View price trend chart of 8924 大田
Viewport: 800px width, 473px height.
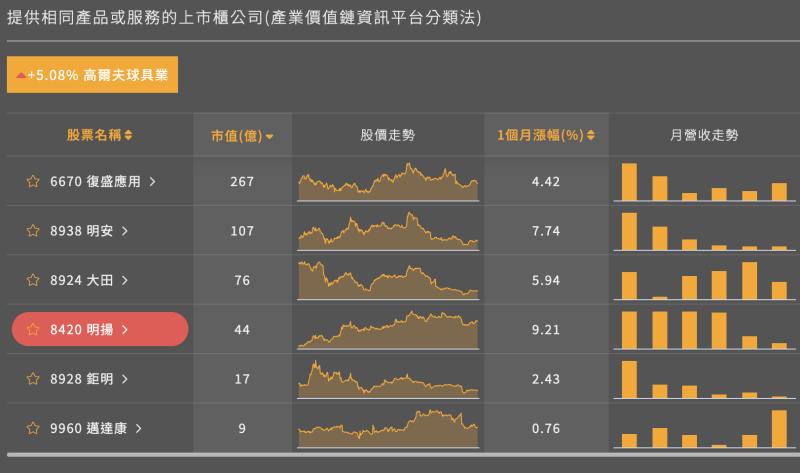point(388,280)
